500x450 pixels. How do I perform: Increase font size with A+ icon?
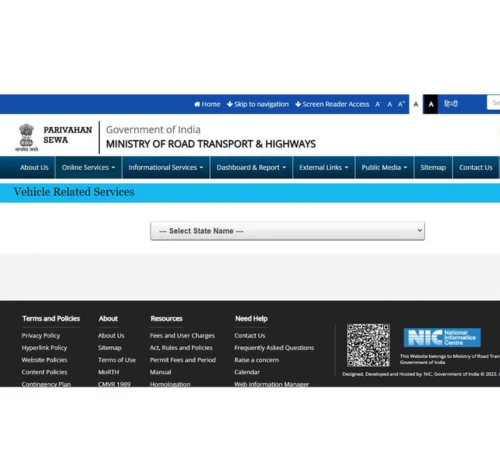tap(401, 104)
